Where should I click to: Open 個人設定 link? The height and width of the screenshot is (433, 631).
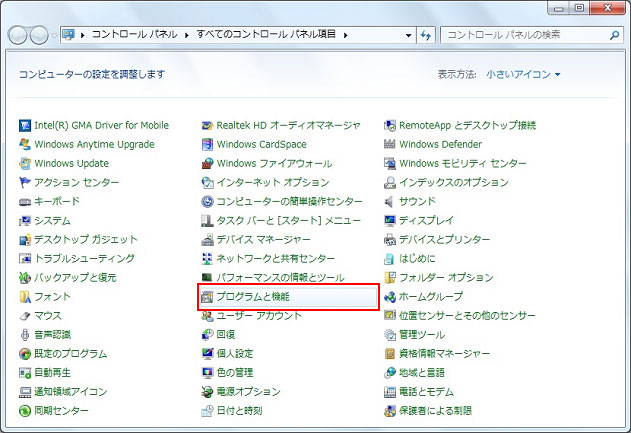pos(235,354)
